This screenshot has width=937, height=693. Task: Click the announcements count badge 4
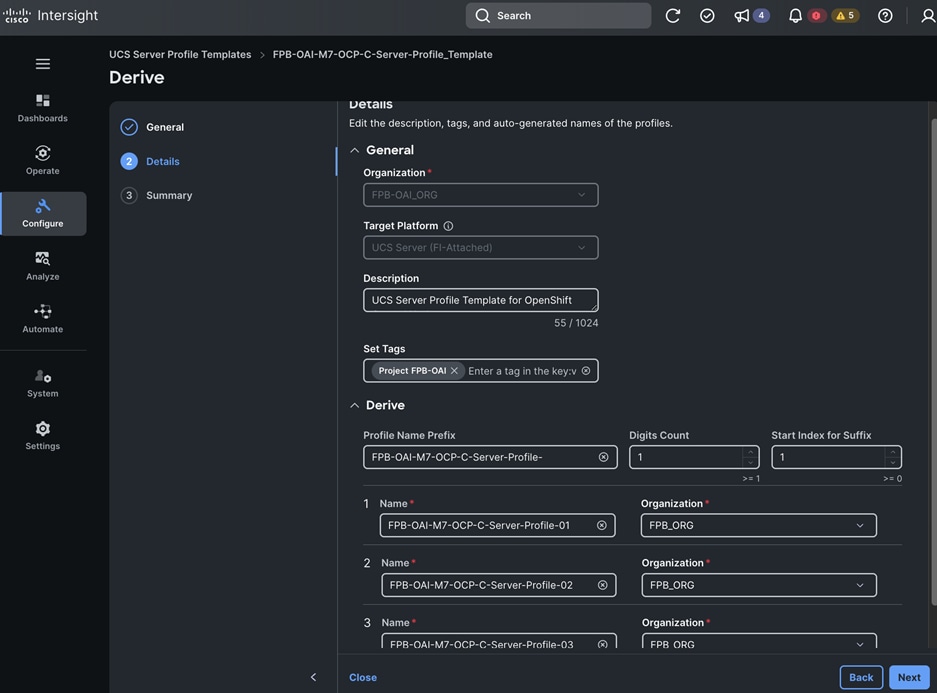(x=761, y=16)
